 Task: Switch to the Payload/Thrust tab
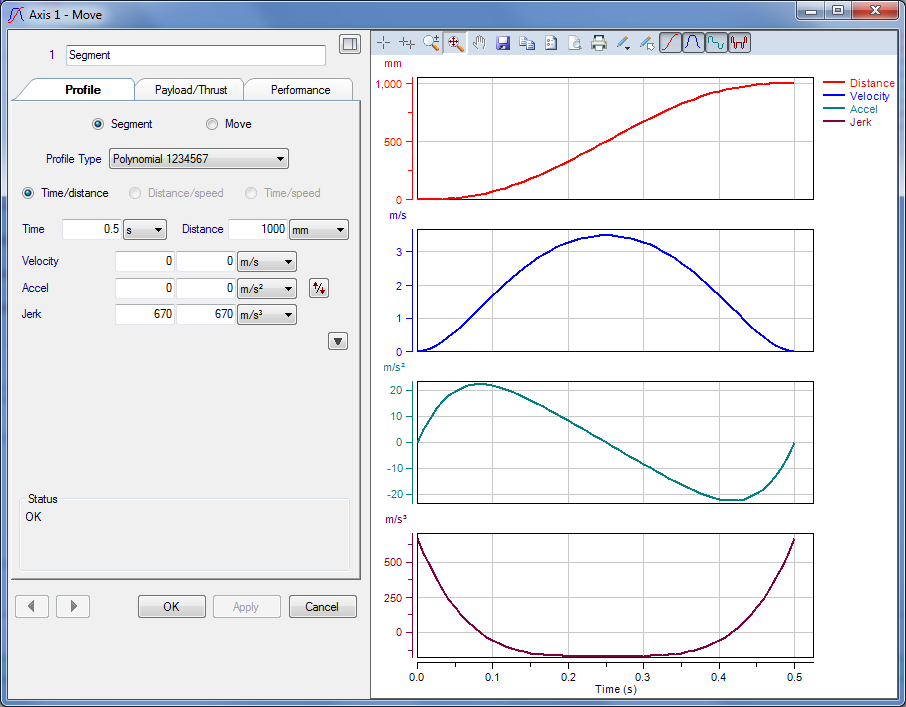pyautogui.click(x=190, y=89)
